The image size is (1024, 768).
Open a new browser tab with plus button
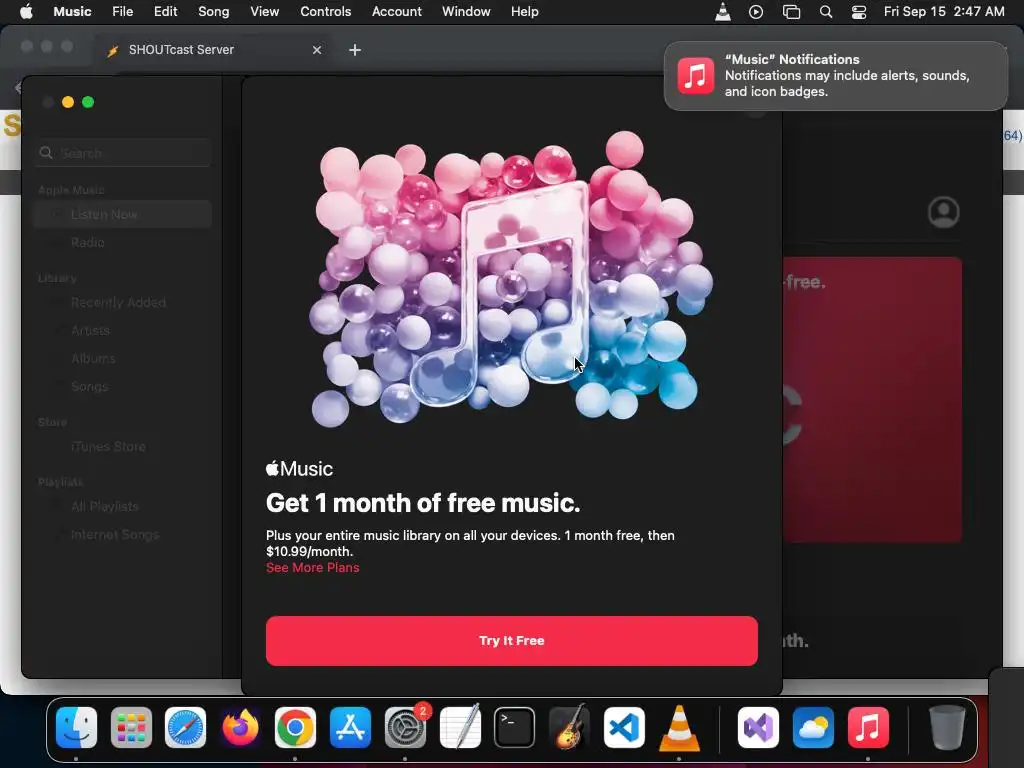point(355,50)
